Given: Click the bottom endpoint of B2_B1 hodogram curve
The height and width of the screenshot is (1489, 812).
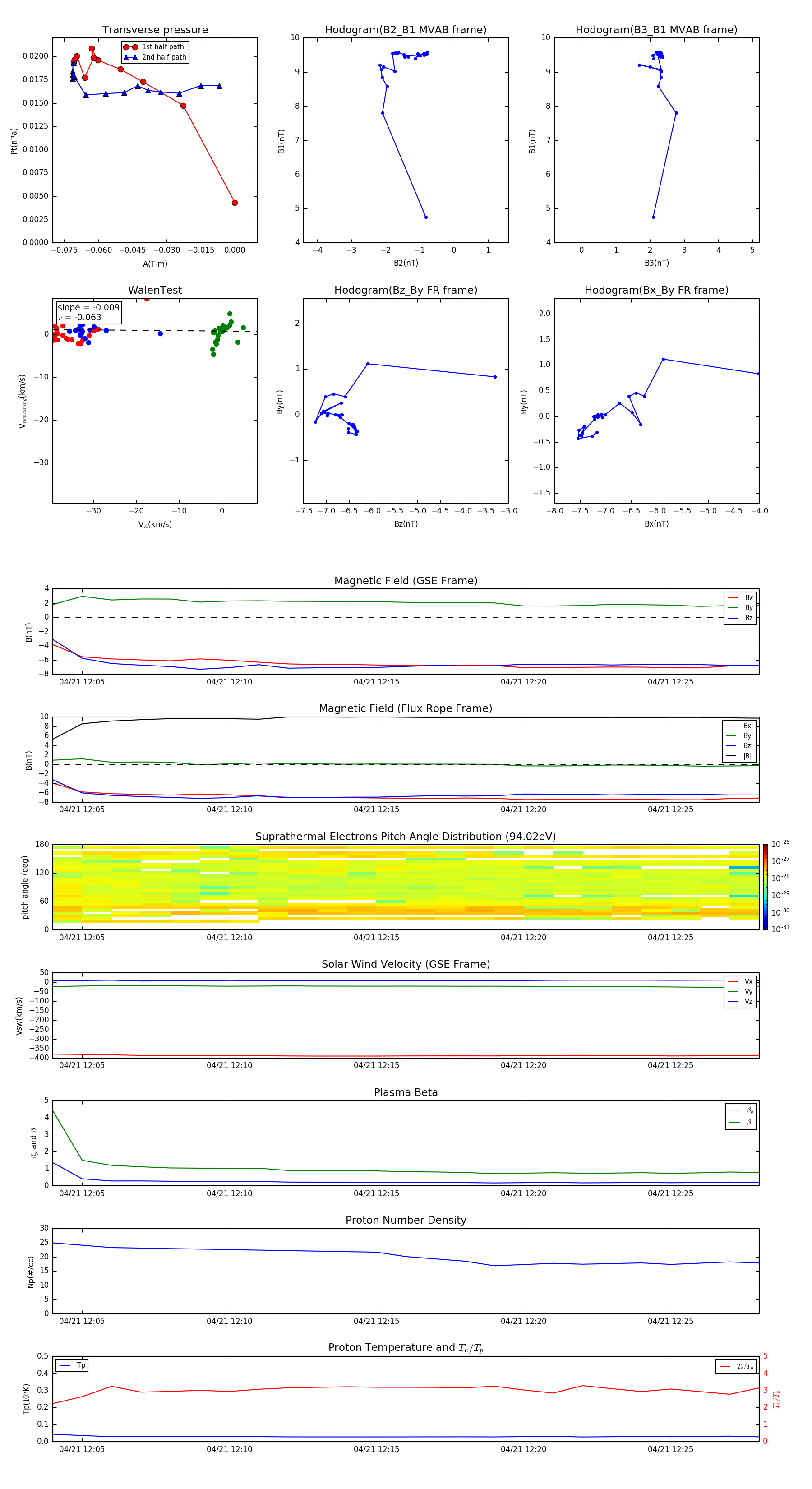Looking at the screenshot, I should click(426, 217).
